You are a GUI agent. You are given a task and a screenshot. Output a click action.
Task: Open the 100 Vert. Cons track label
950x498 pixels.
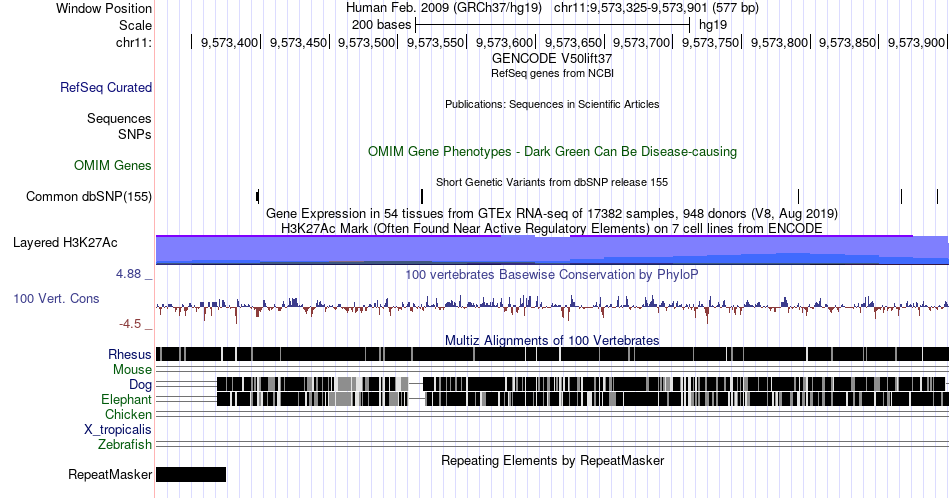[x=56, y=298]
